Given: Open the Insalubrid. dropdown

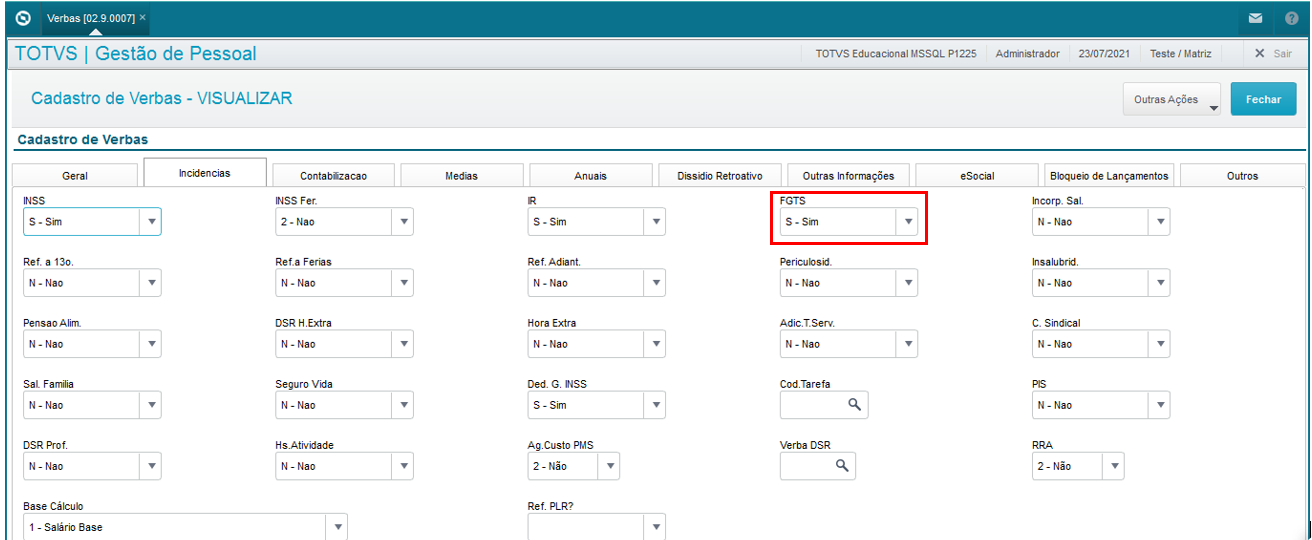Looking at the screenshot, I should click(1160, 283).
